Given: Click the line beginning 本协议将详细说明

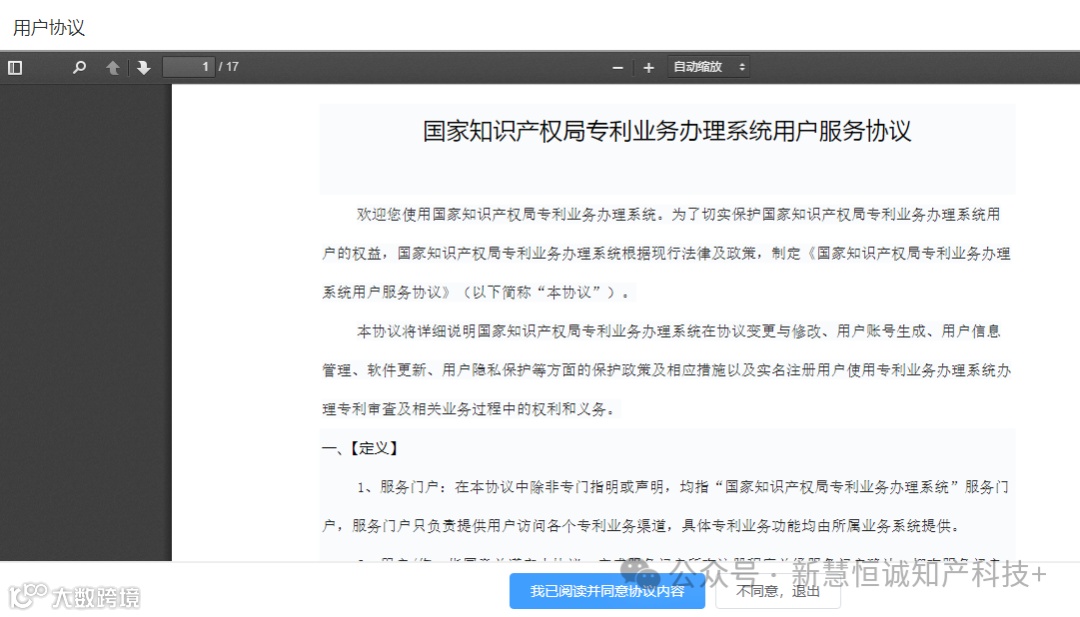Looking at the screenshot, I should point(678,331).
